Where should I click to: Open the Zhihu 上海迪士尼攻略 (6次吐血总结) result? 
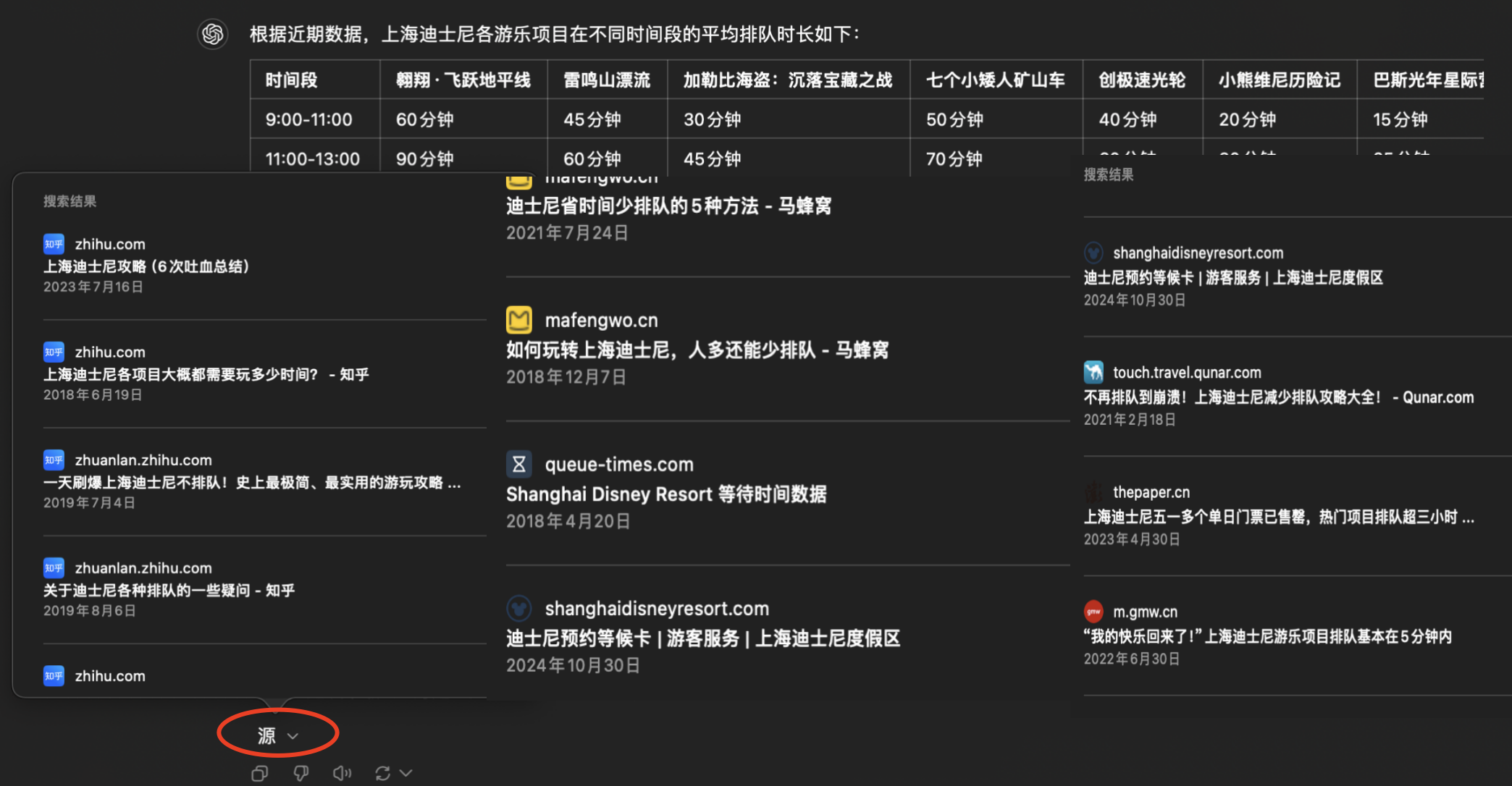[x=146, y=266]
